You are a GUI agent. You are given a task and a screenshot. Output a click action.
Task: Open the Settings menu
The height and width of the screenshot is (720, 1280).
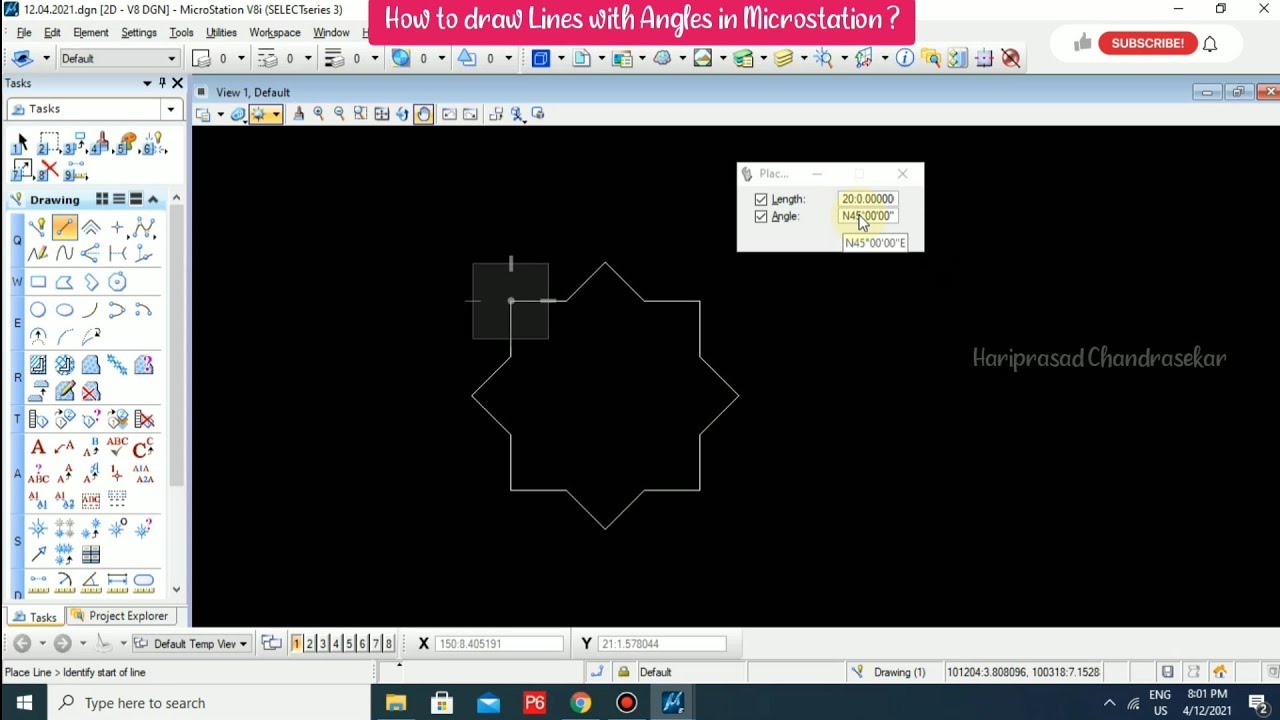[139, 33]
